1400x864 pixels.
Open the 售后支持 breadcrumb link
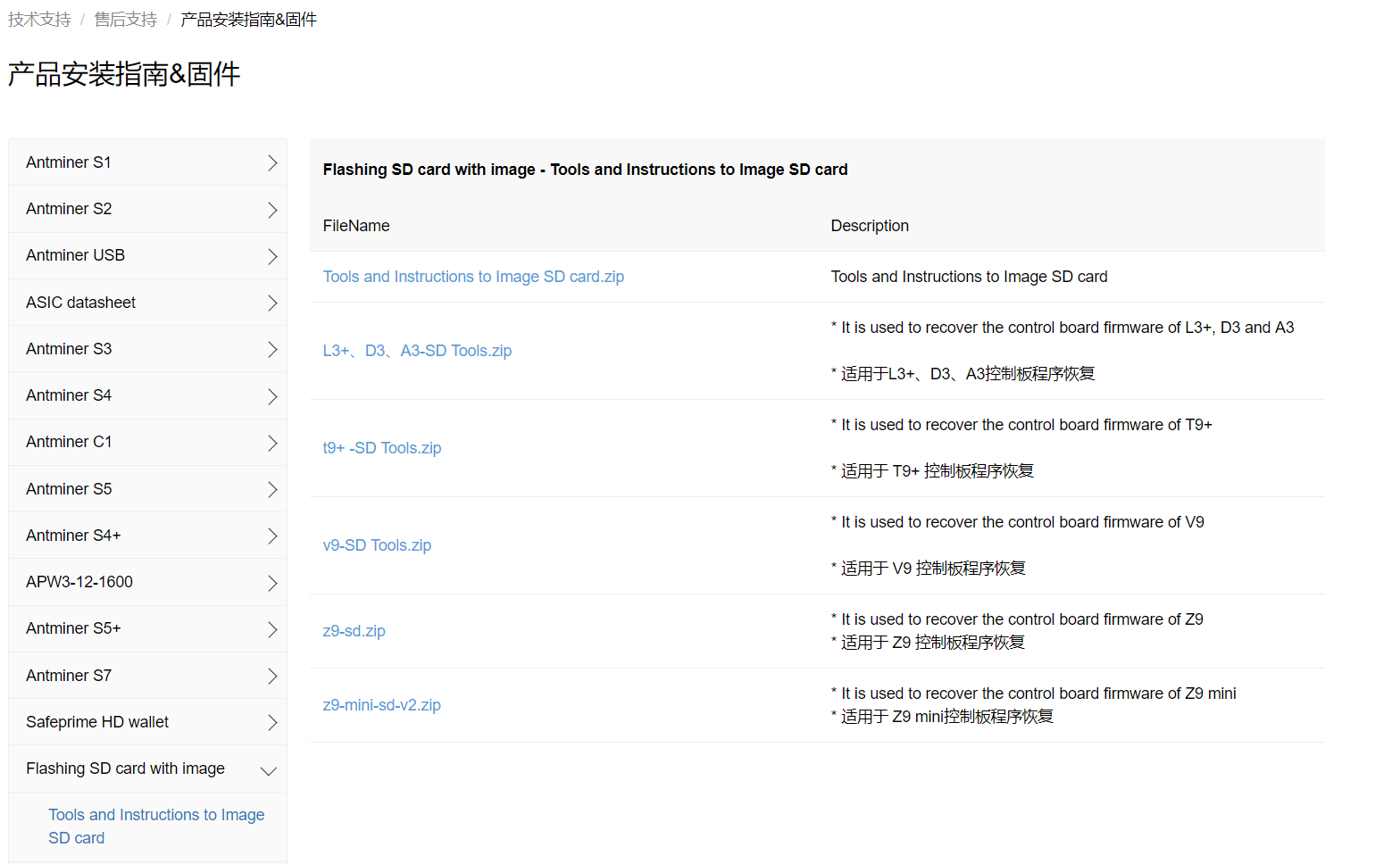click(x=125, y=18)
